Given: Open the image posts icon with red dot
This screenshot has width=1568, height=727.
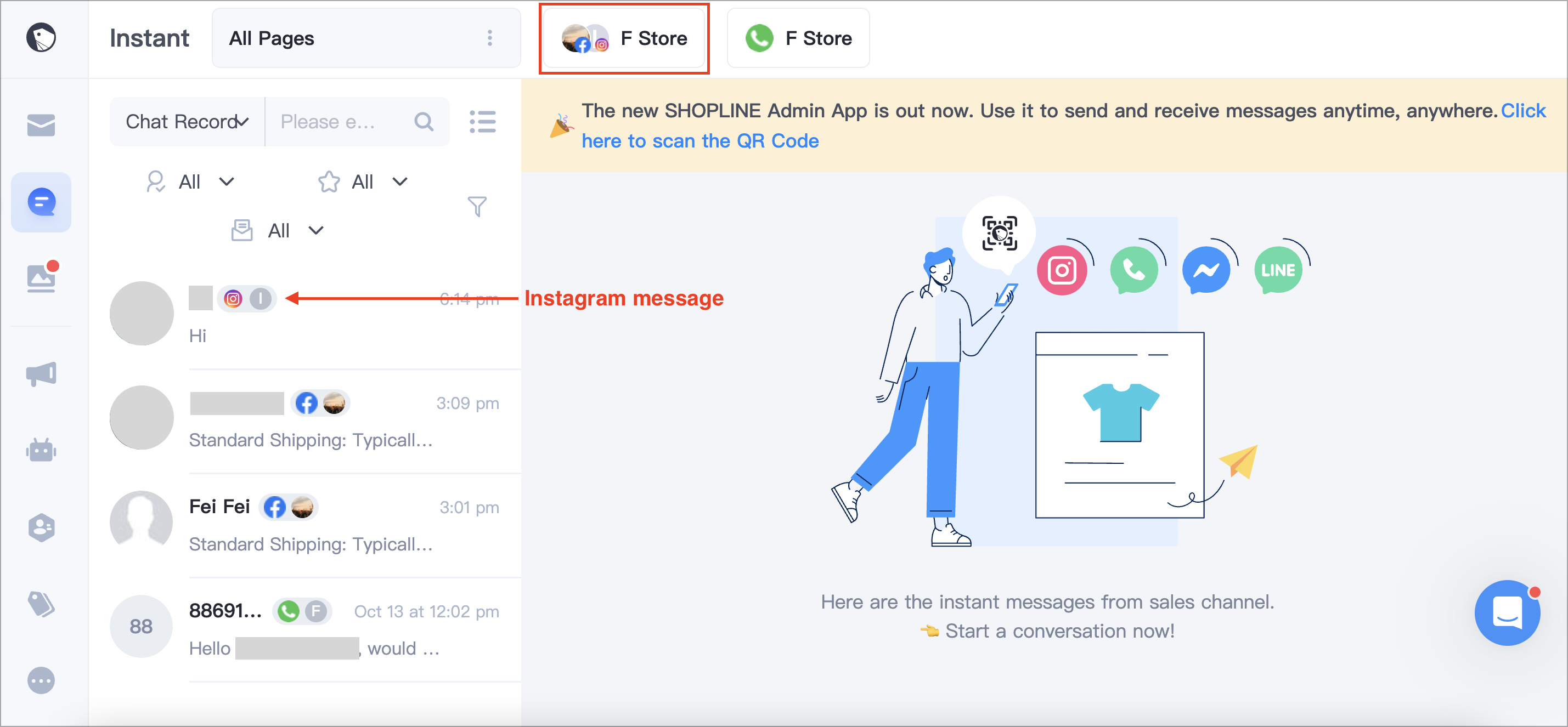Looking at the screenshot, I should click(x=42, y=277).
